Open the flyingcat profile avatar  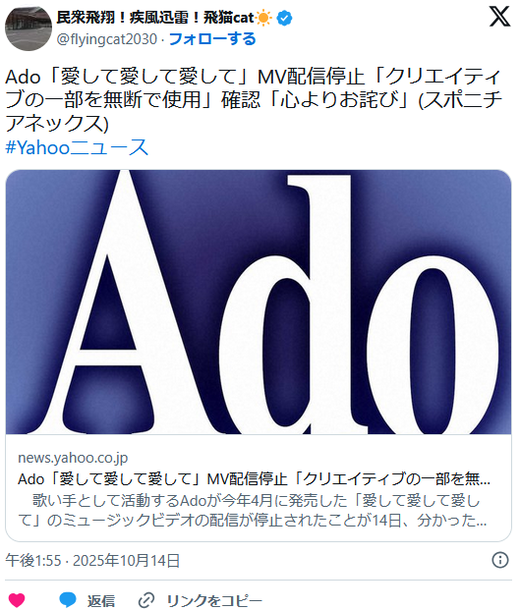click(x=28, y=28)
